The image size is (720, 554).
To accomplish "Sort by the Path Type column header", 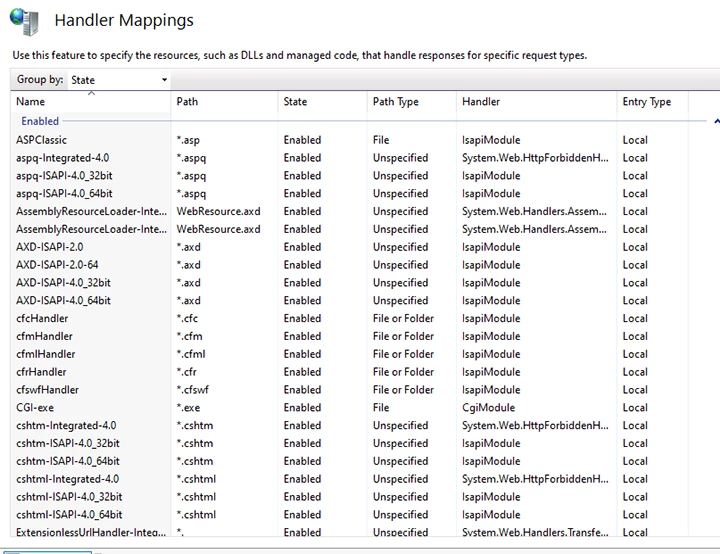I will pyautogui.click(x=396, y=102).
